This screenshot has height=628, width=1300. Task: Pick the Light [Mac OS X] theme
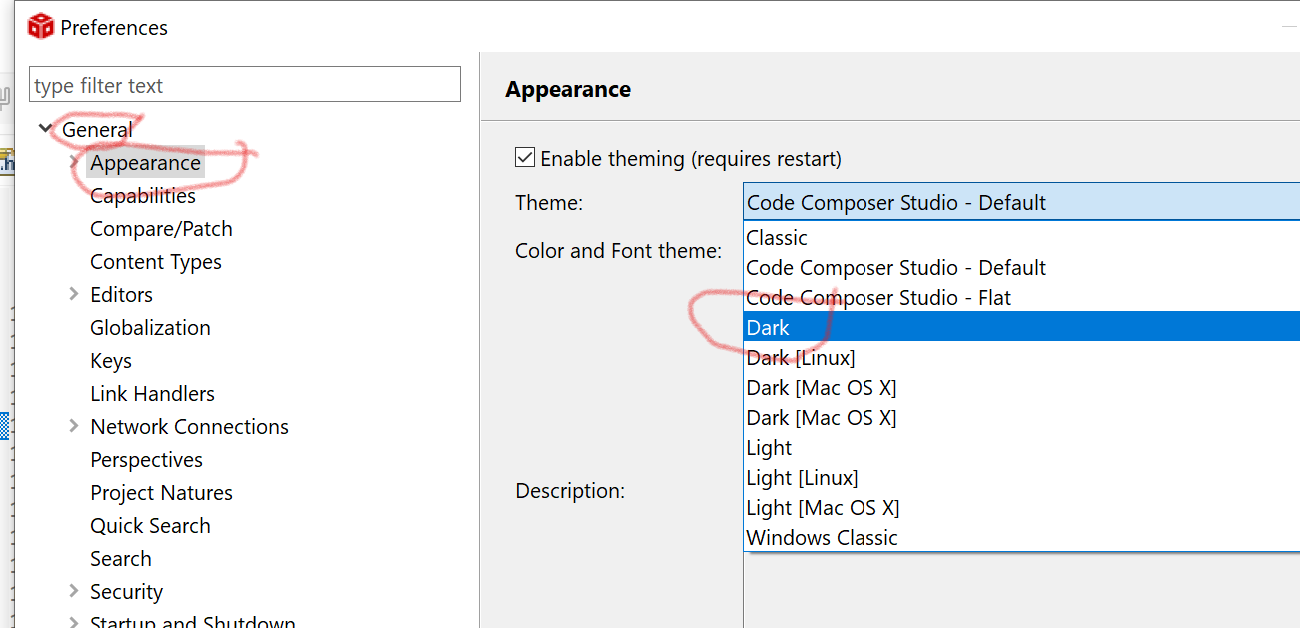pos(822,507)
